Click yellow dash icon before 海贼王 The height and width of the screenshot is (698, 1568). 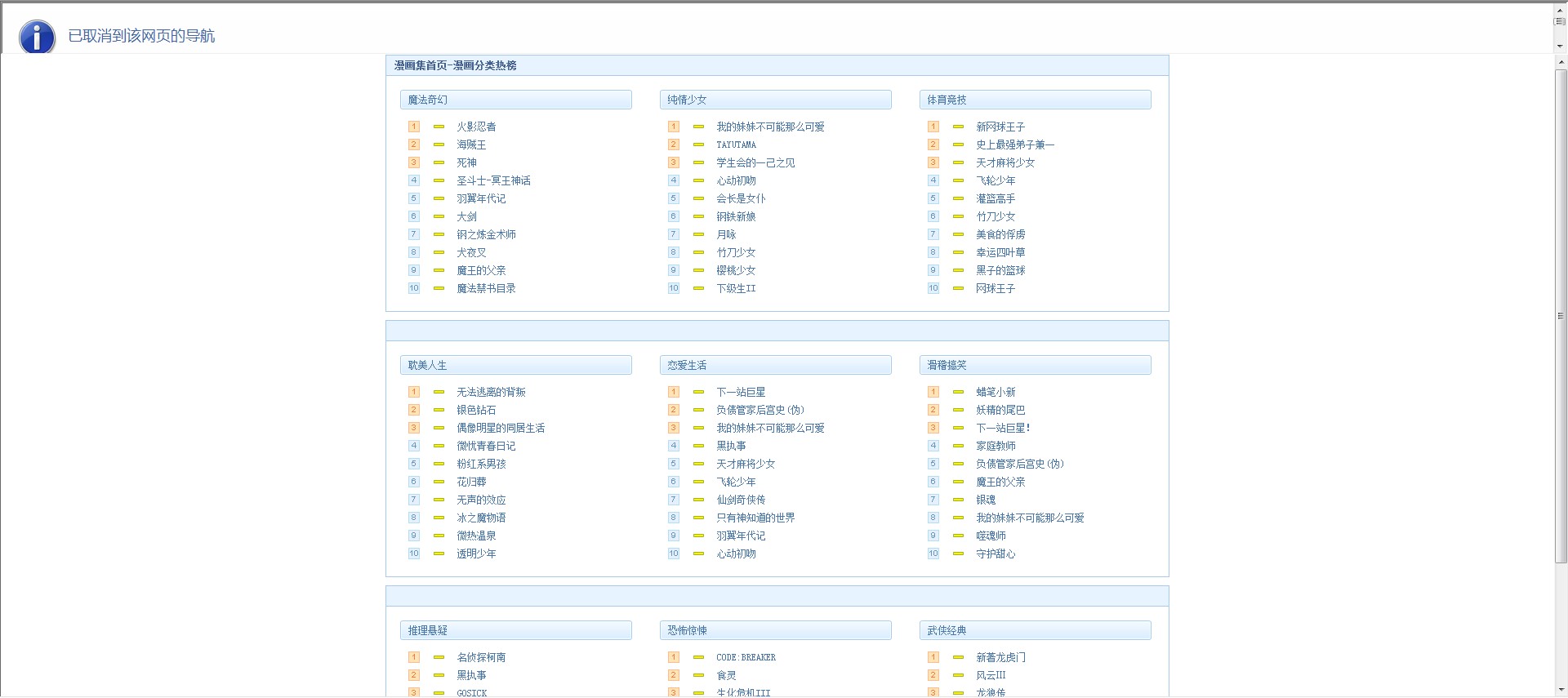439,144
